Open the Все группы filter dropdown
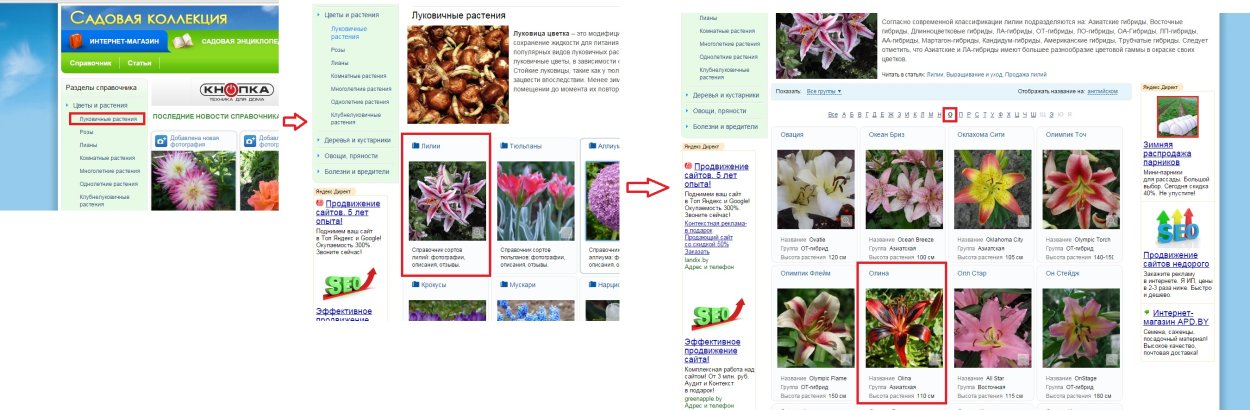Screen dimensions: 1250x410 click(824, 91)
